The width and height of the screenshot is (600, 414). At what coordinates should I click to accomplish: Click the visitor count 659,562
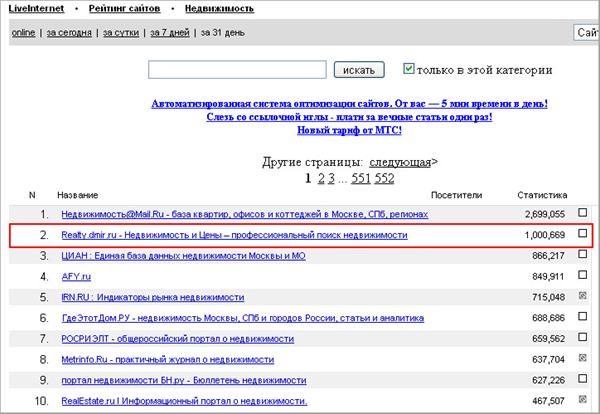point(548,339)
